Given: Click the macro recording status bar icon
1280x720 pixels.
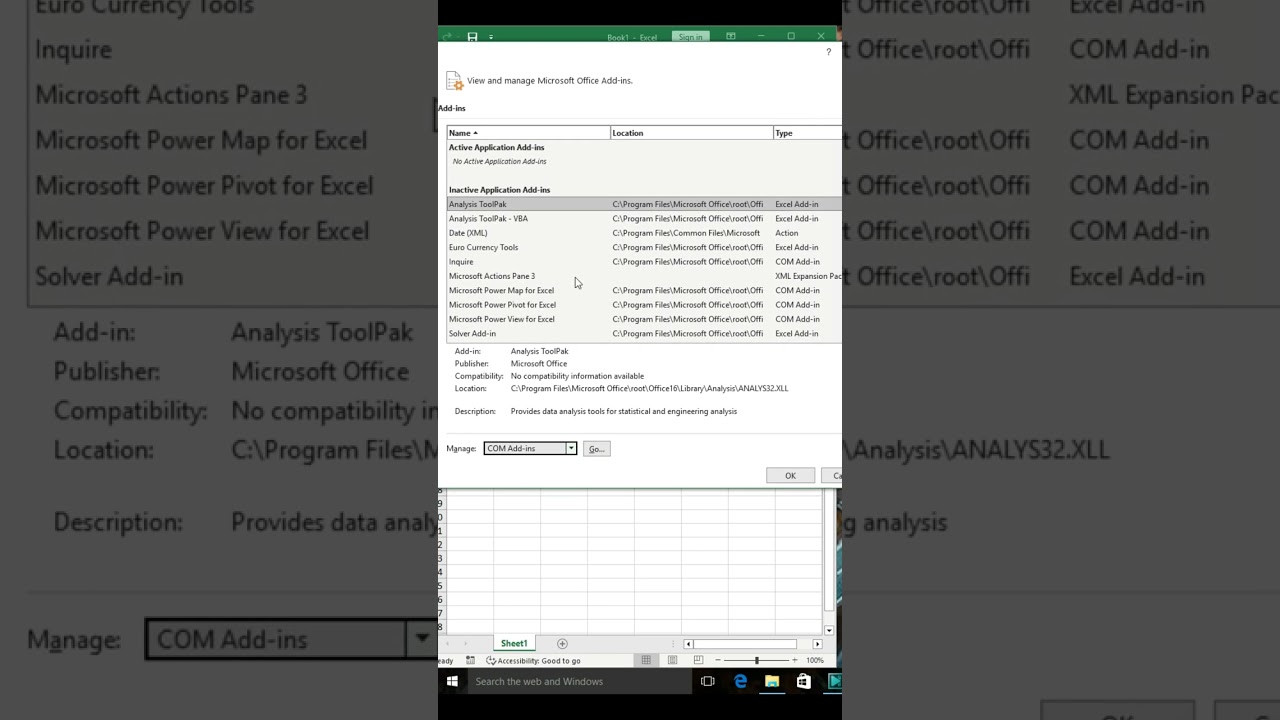Looking at the screenshot, I should (471, 661).
